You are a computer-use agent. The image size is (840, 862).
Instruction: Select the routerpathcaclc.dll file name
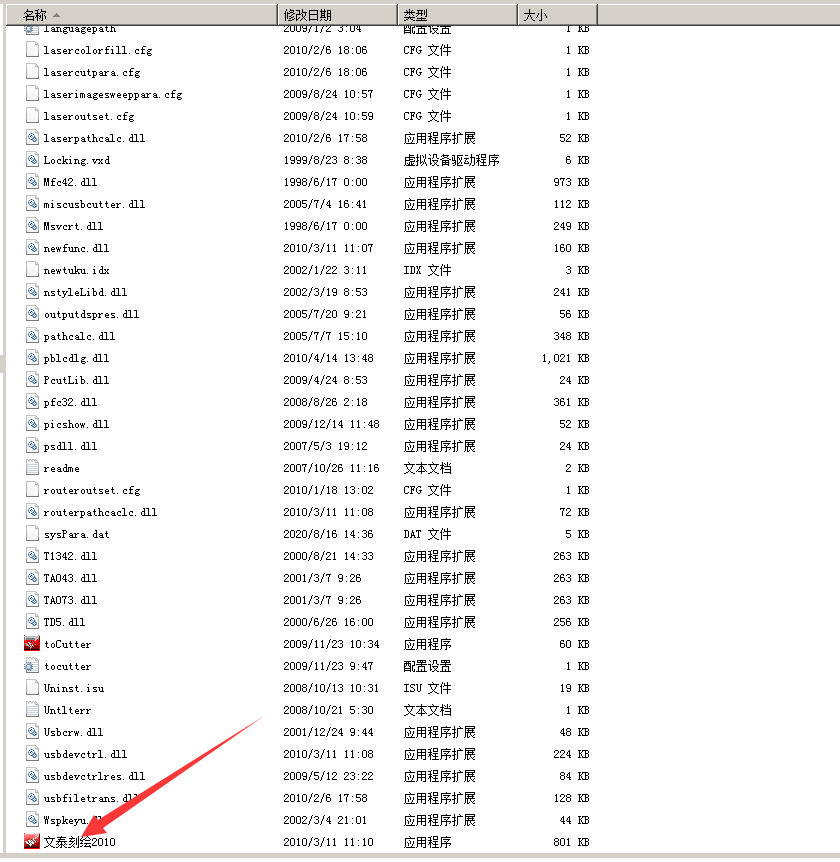coord(100,512)
